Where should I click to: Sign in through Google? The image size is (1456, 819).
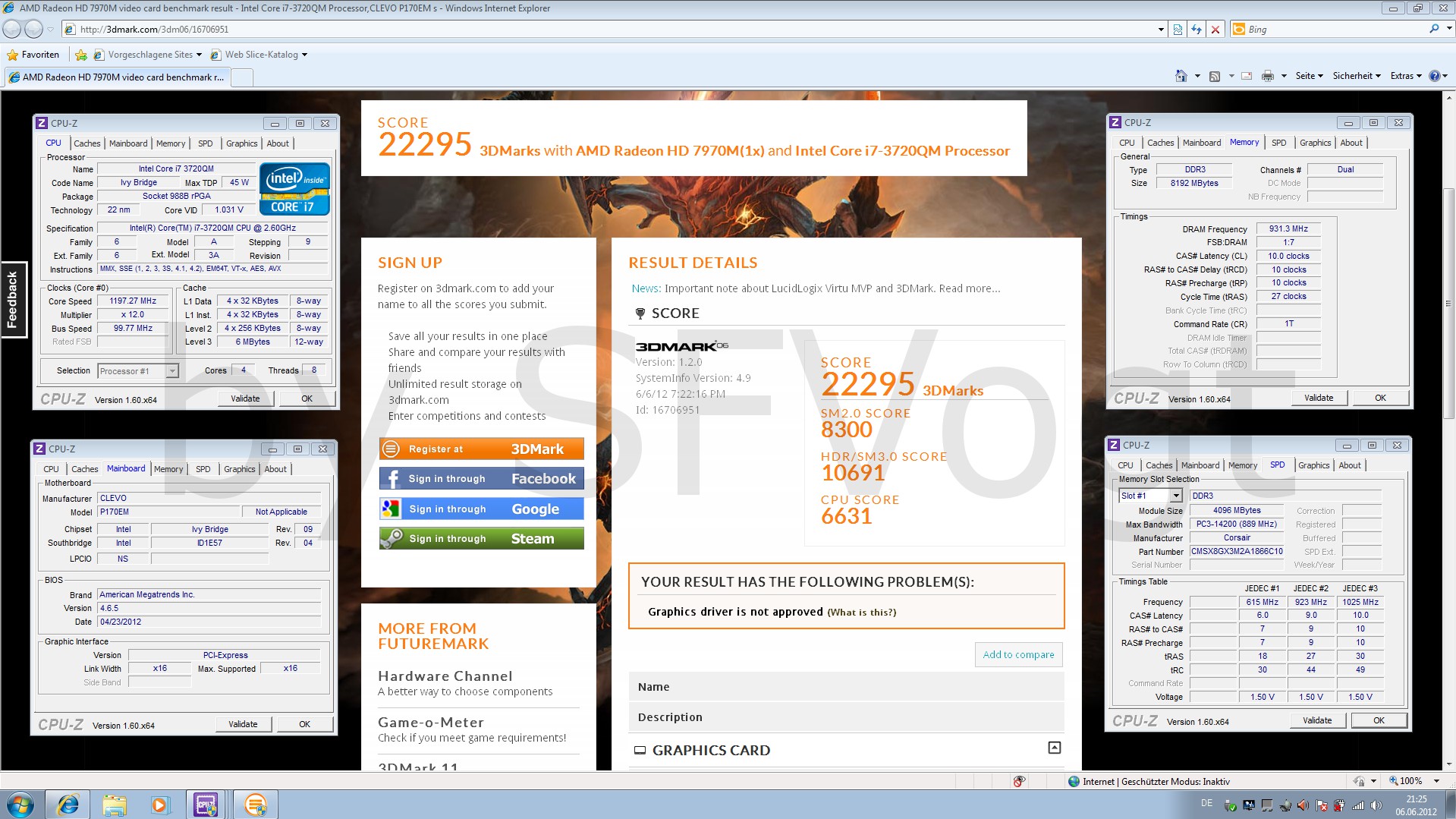(481, 509)
